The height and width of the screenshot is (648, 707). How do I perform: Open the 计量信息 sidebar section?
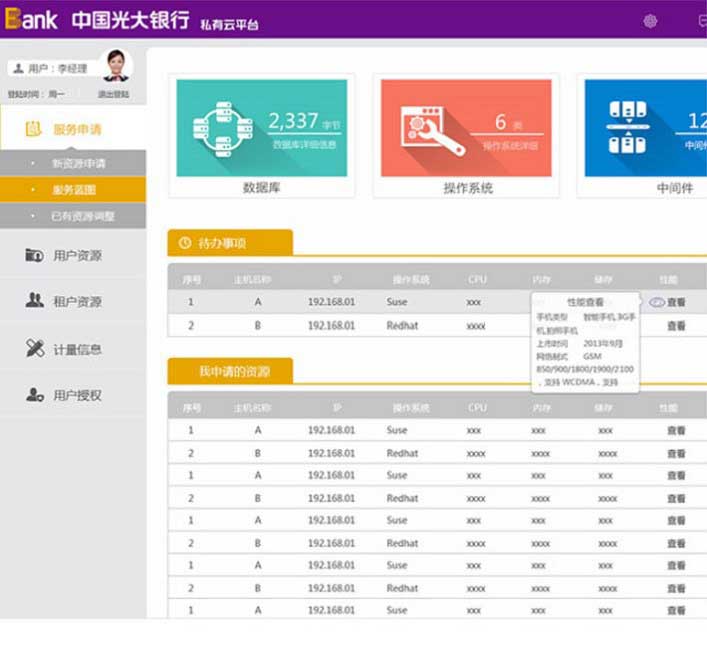pyautogui.click(x=77, y=349)
